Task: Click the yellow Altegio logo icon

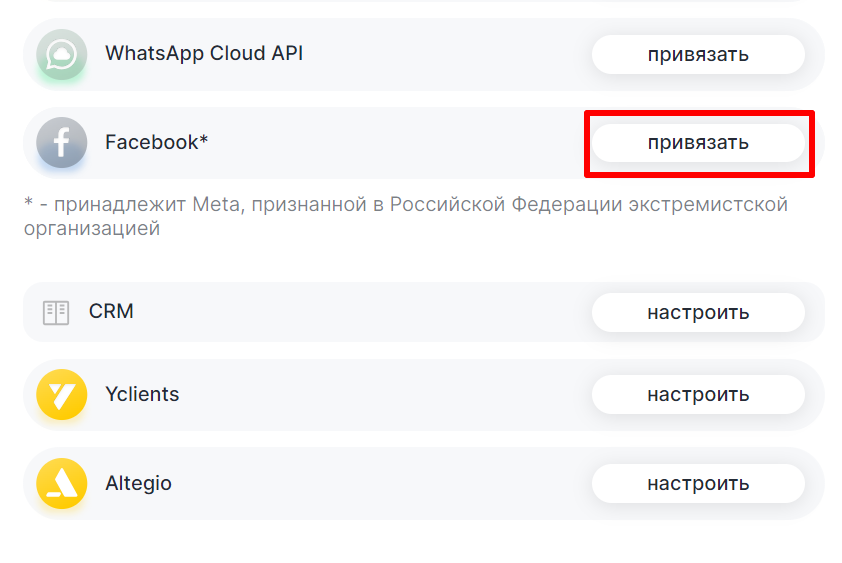Action: [x=62, y=484]
